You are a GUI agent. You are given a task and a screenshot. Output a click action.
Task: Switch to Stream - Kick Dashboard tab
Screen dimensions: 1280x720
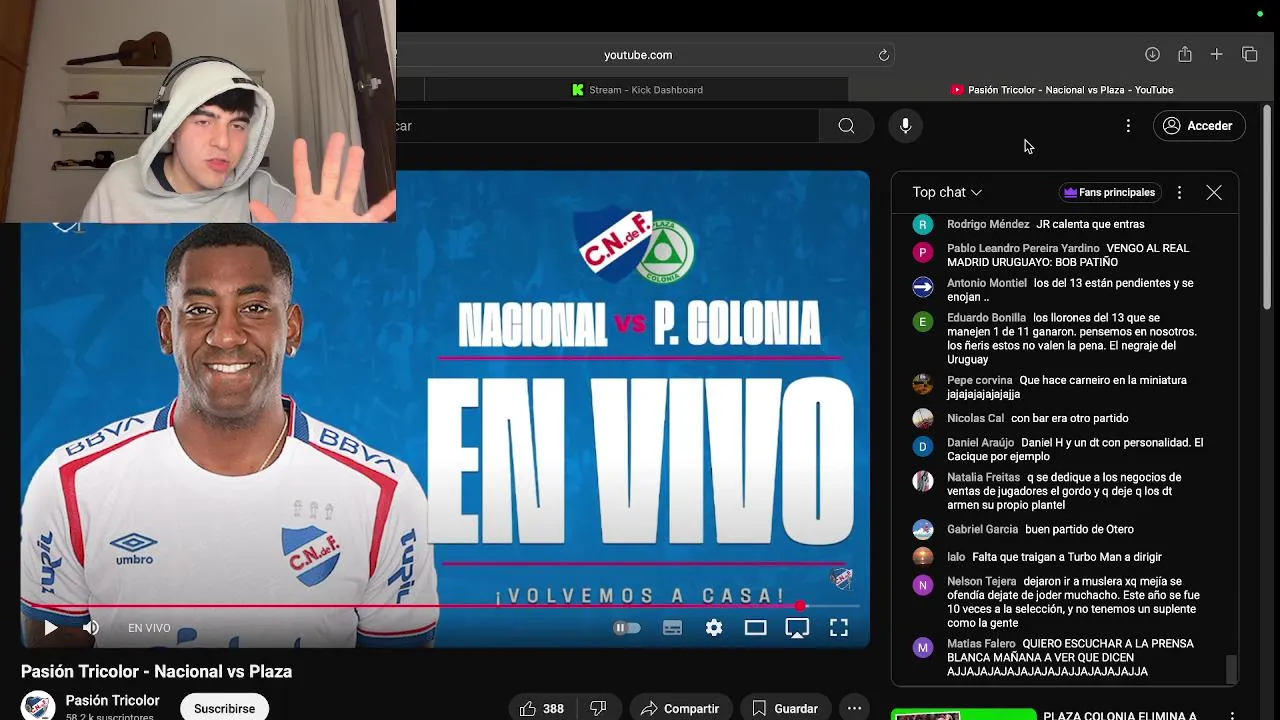click(x=636, y=90)
